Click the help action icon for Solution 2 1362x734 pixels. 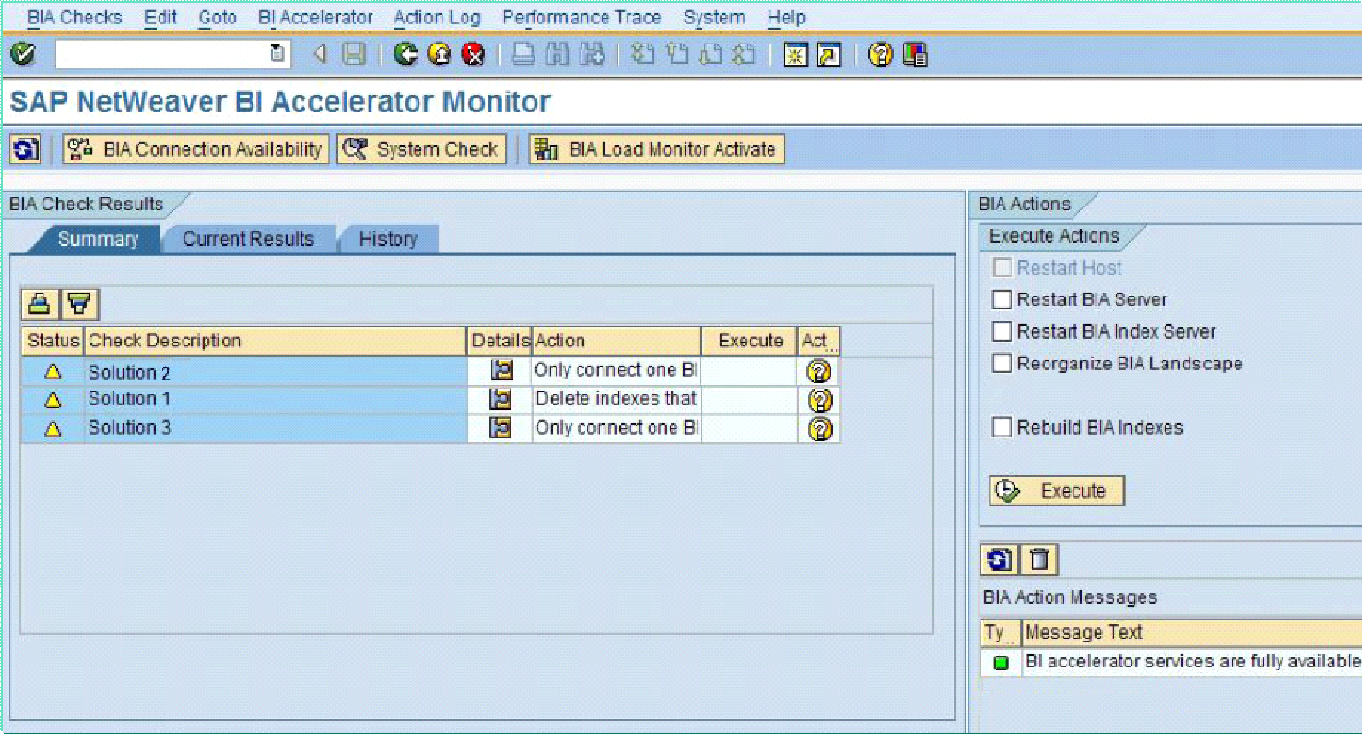pos(819,372)
